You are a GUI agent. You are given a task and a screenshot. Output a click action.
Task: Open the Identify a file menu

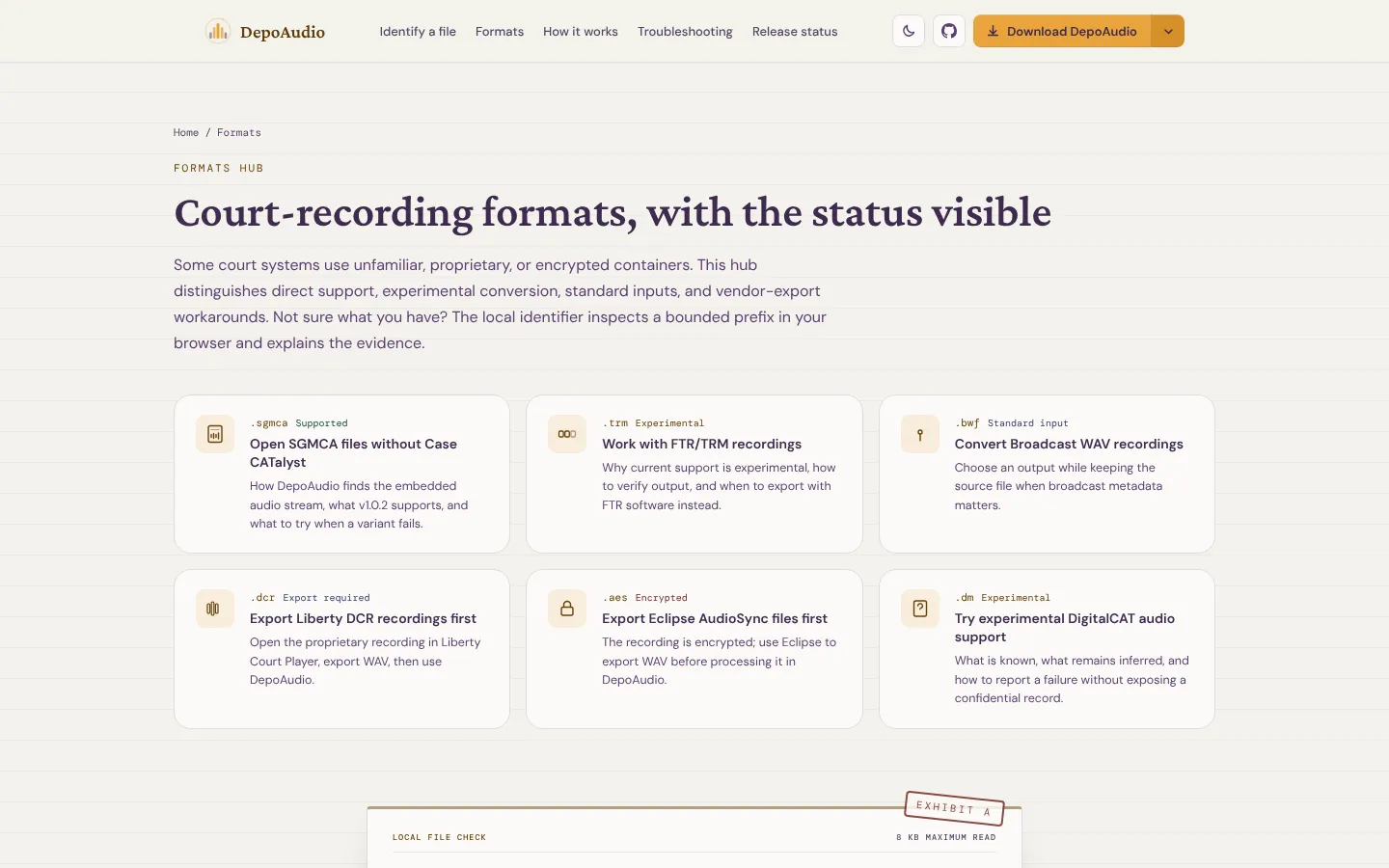418,32
